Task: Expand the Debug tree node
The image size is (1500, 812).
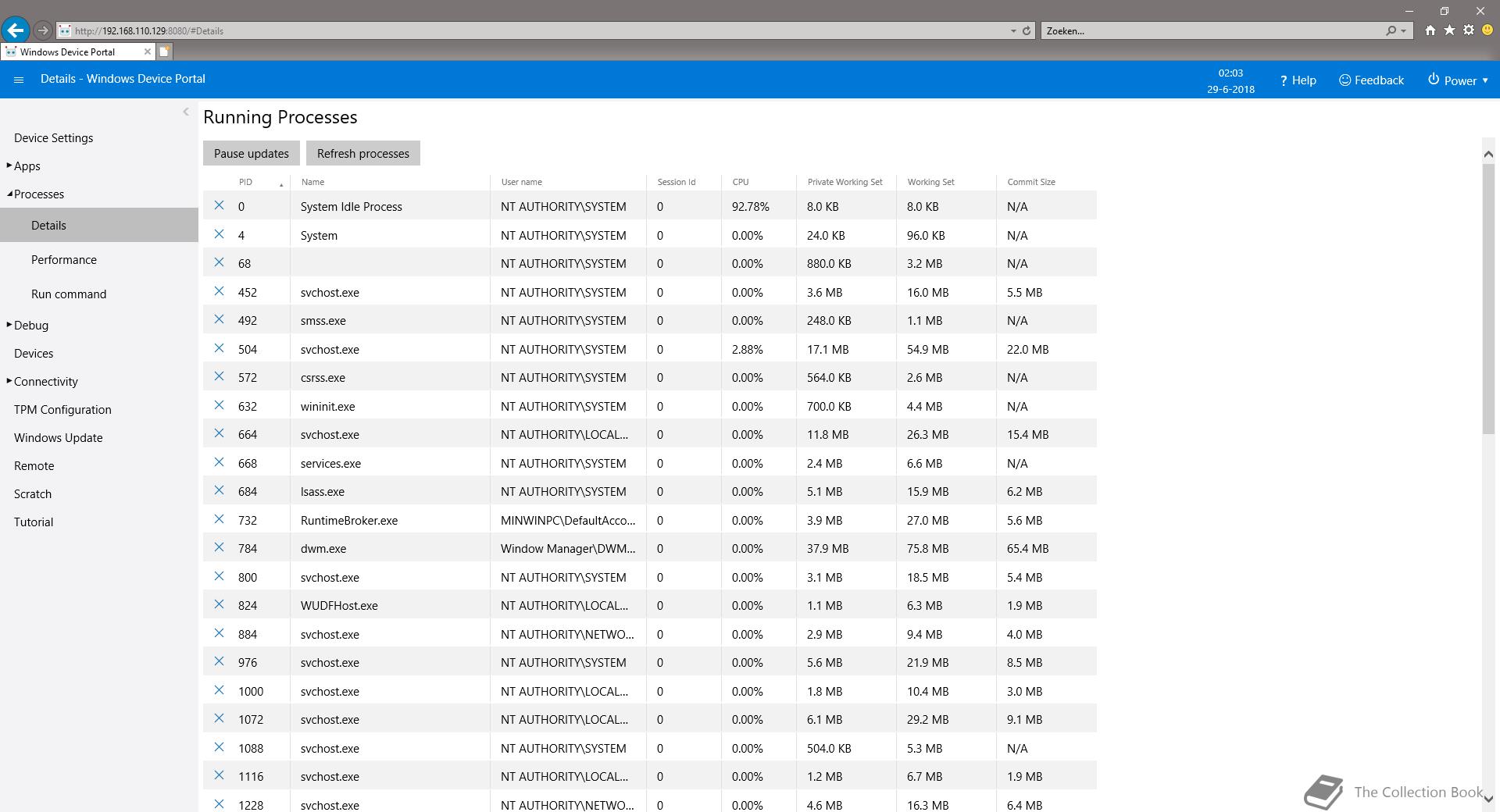Action: tap(9, 324)
